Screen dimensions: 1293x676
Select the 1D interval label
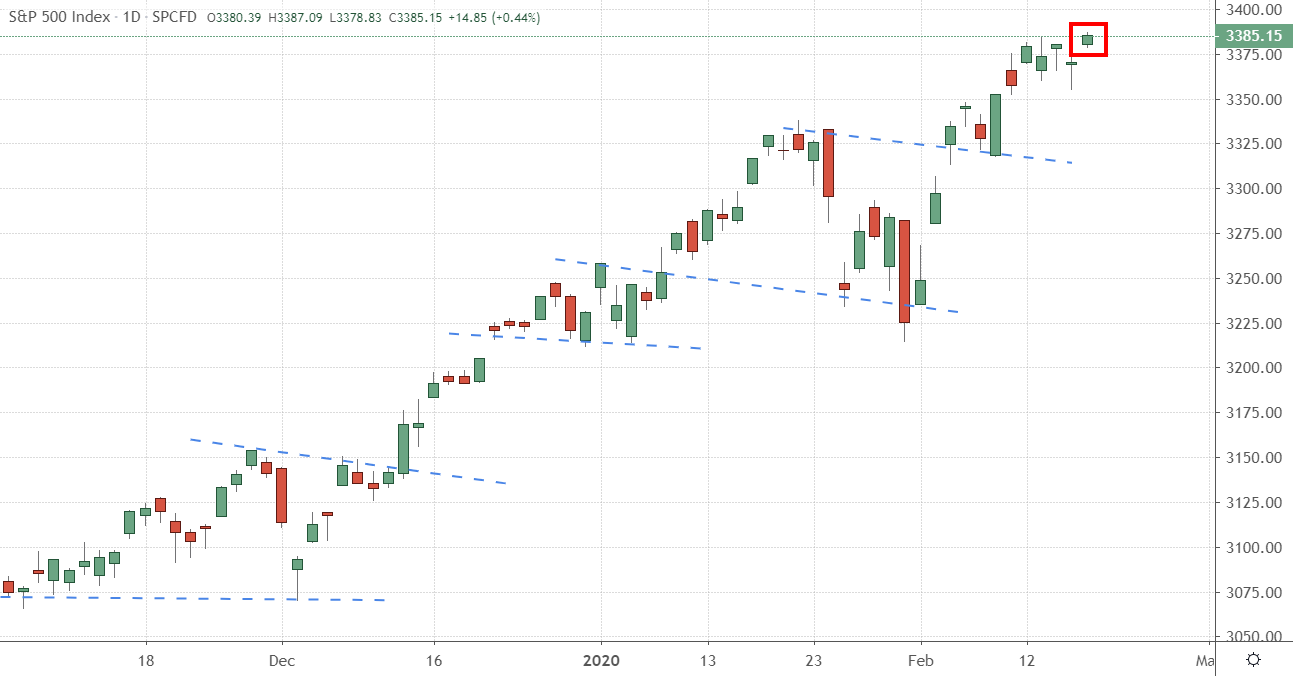[x=130, y=18]
